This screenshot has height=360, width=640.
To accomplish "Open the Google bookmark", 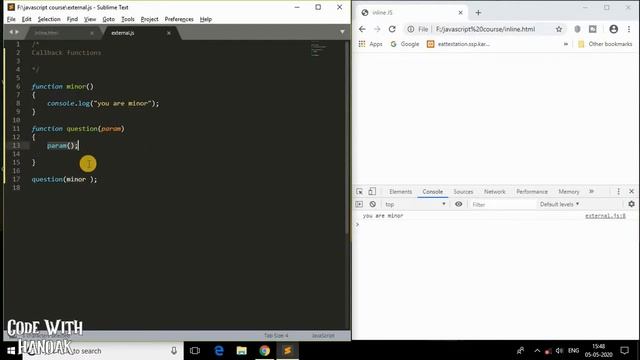I will (x=405, y=44).
